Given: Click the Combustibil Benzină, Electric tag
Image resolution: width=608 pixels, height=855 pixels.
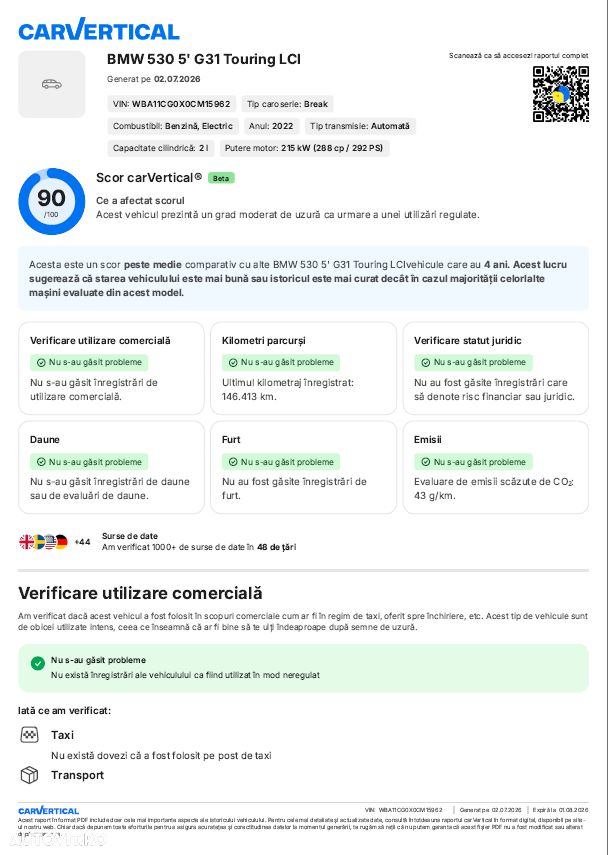Looking at the screenshot, I should [173, 126].
